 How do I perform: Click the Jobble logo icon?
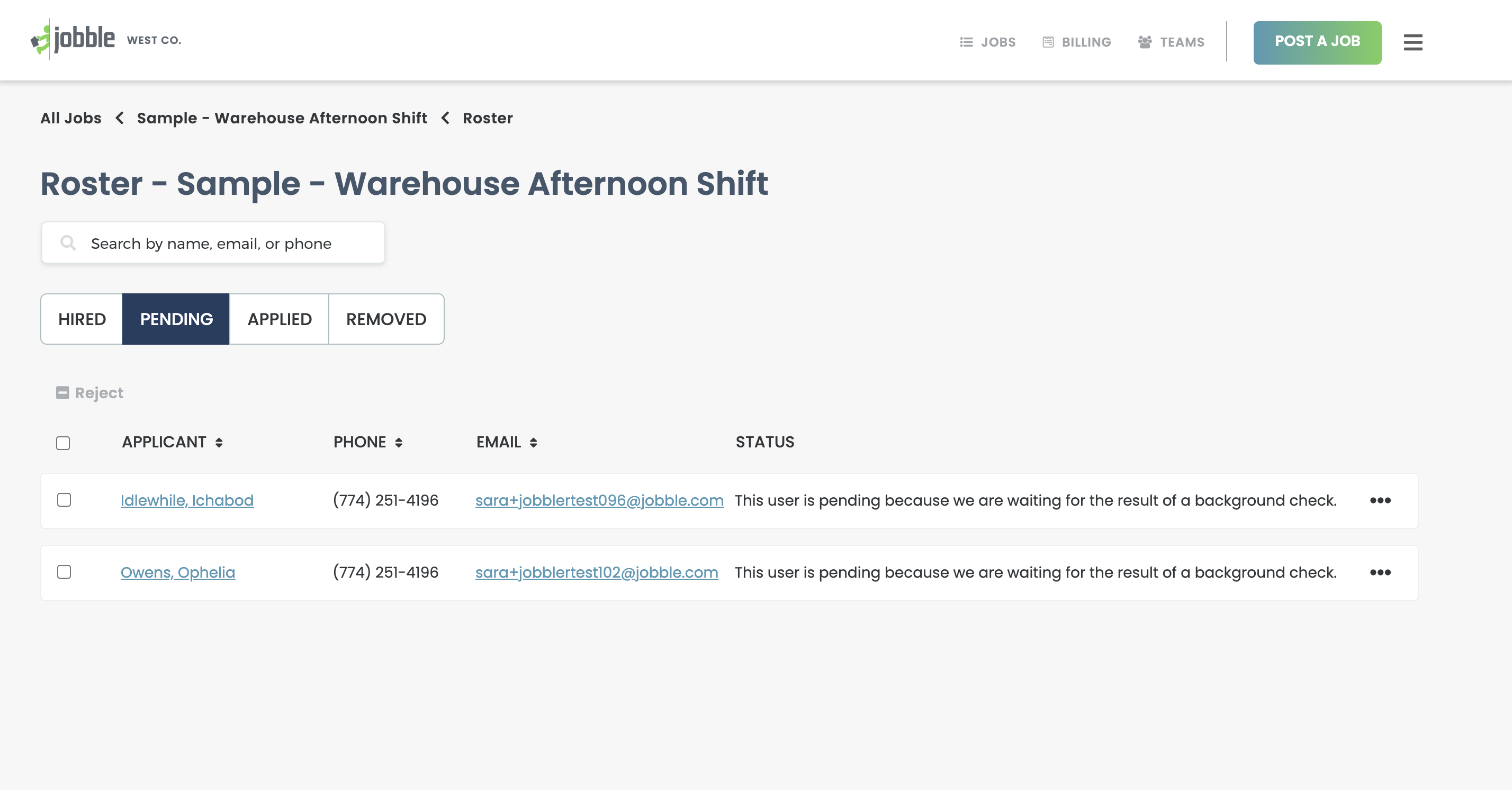point(41,40)
